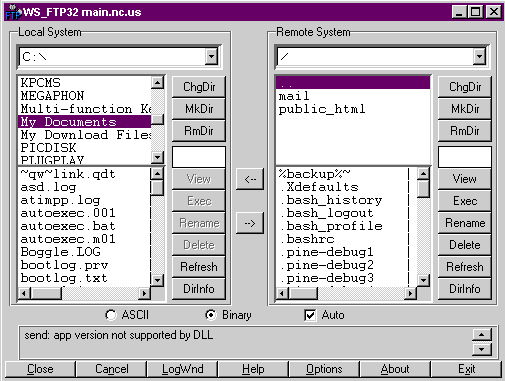
Task: Click local ChgDir button
Action: tap(199, 87)
